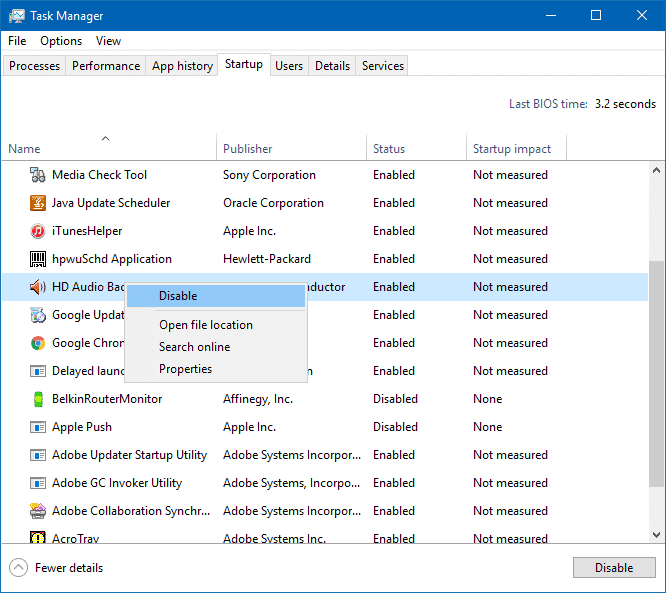Click the BelkinRouterMonitor green icon
The image size is (666, 593).
38,399
